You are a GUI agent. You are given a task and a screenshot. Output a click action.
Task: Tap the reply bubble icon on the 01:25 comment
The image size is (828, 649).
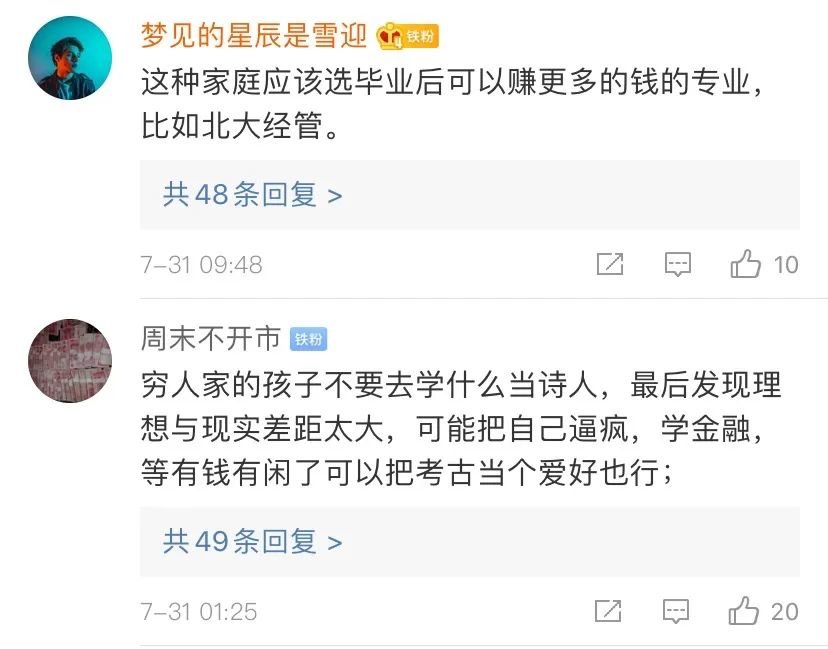pos(678,610)
